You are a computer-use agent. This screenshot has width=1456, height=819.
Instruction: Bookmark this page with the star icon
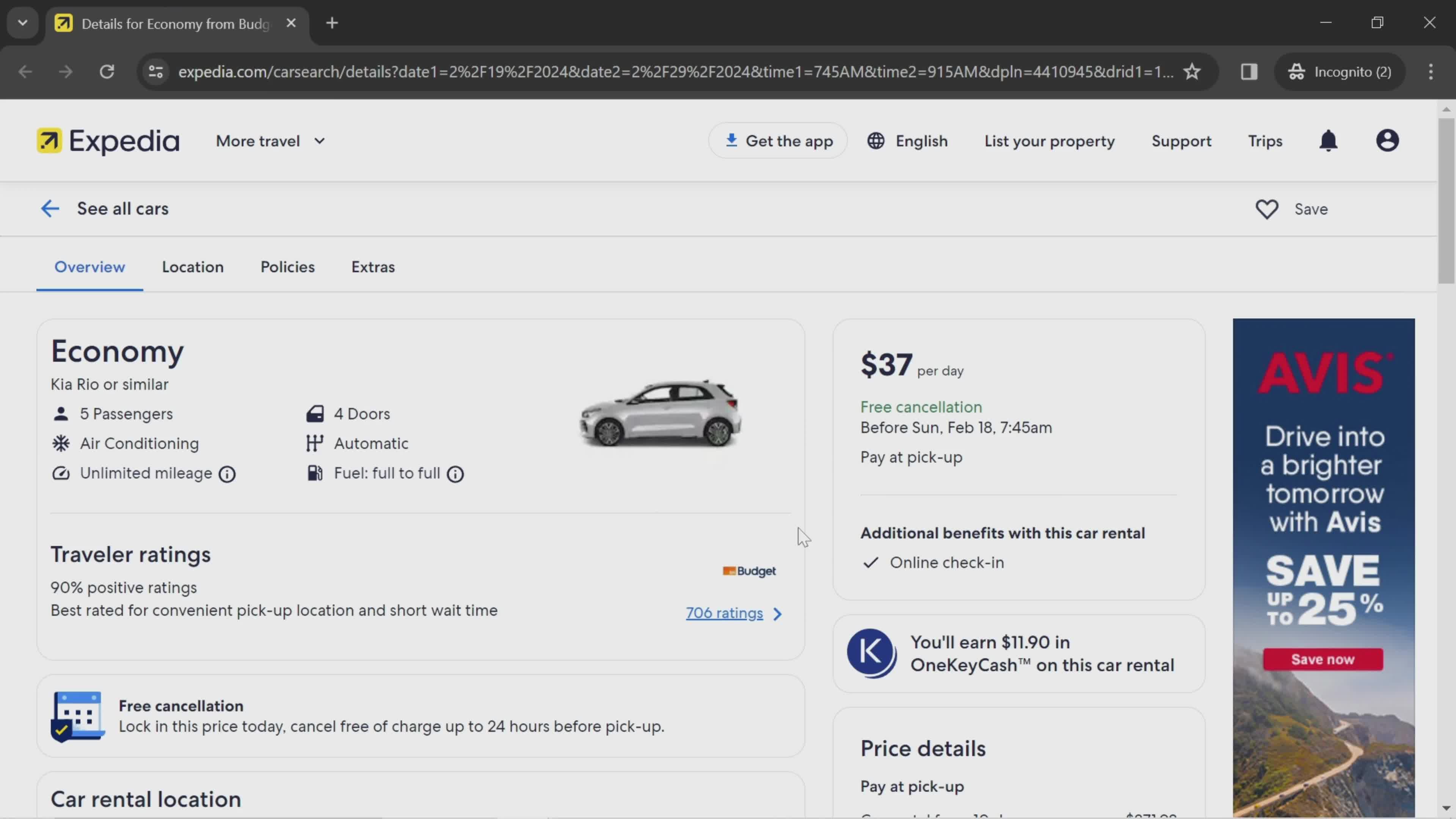click(1192, 72)
